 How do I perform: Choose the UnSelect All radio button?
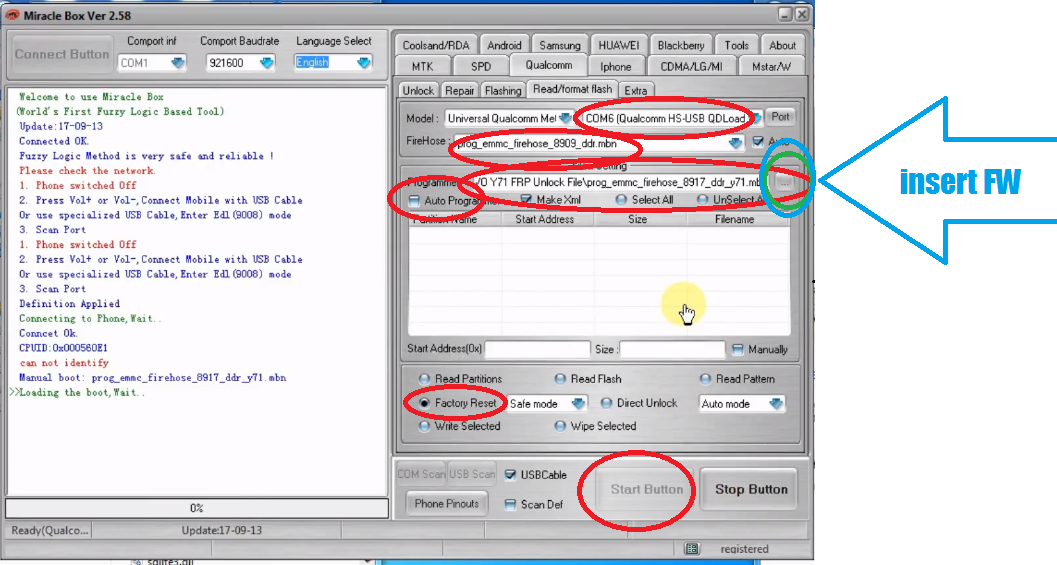[x=702, y=200]
